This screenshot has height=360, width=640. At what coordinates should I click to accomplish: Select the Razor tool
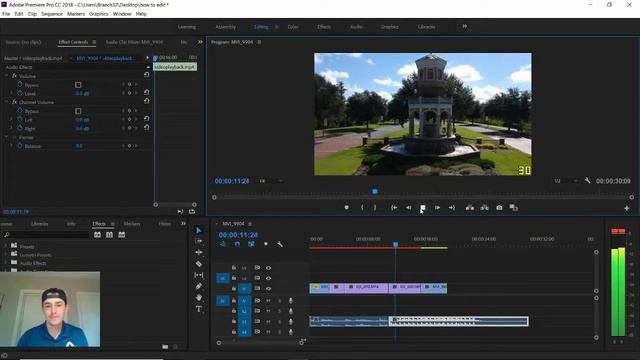tap(199, 264)
